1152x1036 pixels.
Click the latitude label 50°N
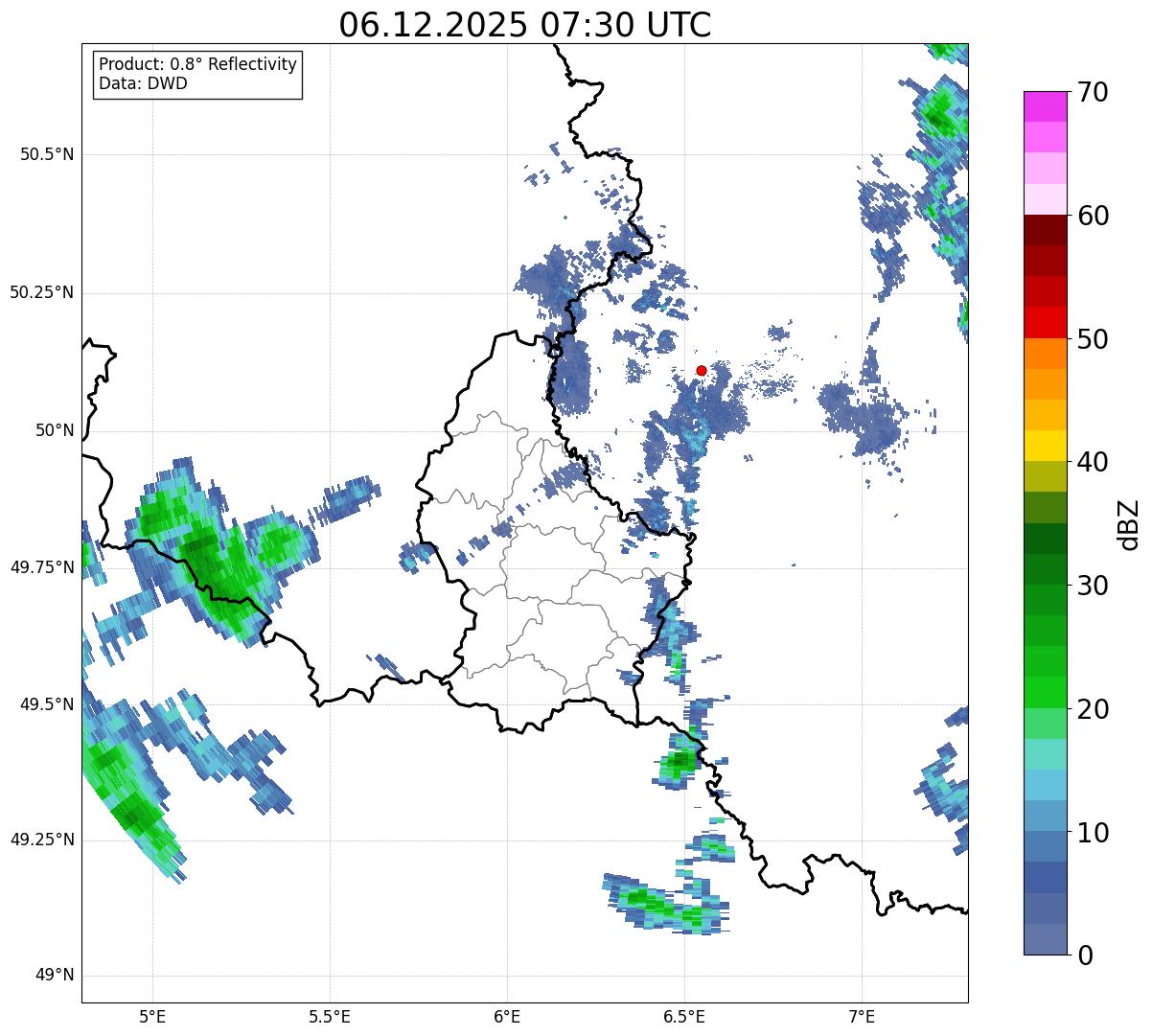tap(55, 430)
